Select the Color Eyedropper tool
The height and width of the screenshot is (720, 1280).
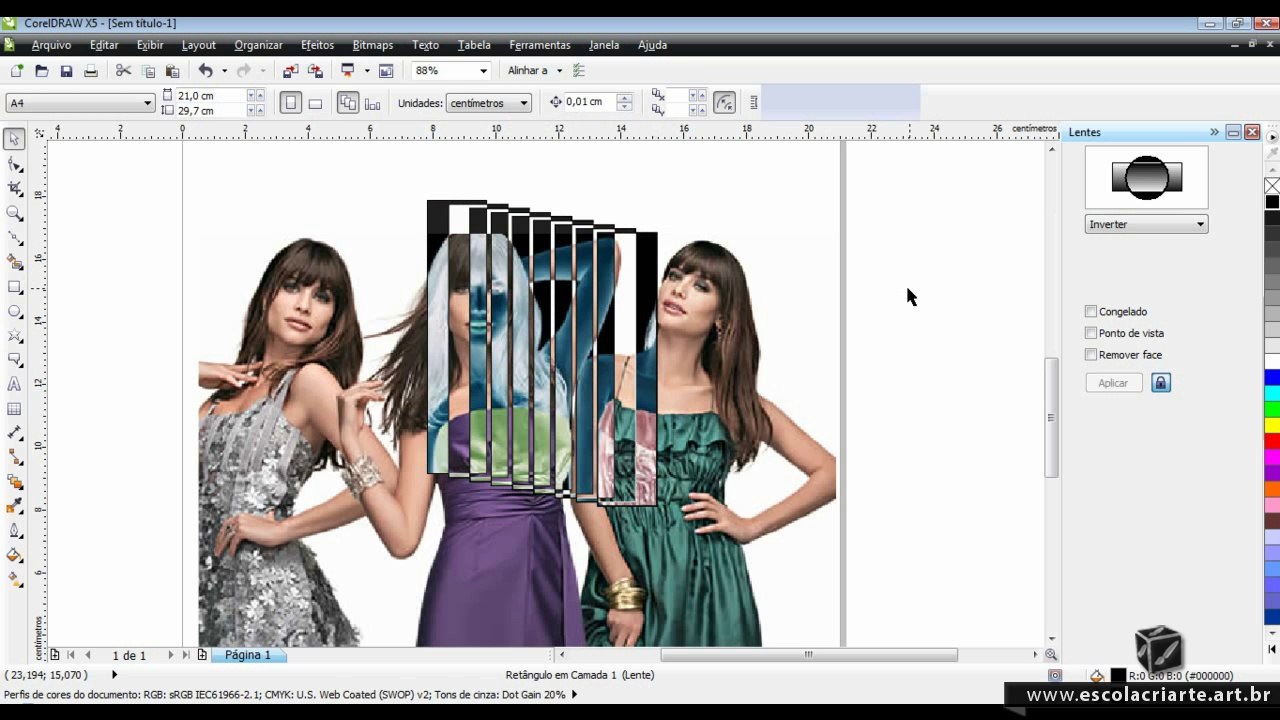(14, 506)
